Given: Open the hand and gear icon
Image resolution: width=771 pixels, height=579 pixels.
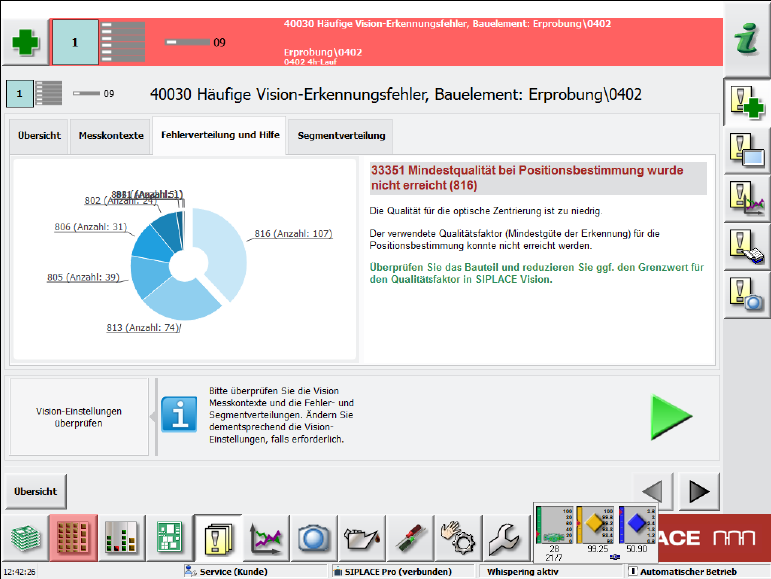Looking at the screenshot, I should tap(459, 538).
